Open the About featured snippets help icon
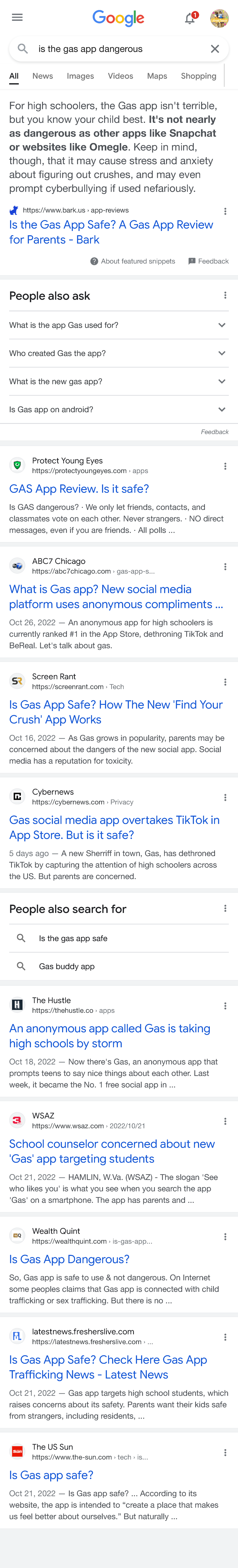Image resolution: width=238 pixels, height=1568 pixels. point(93,260)
